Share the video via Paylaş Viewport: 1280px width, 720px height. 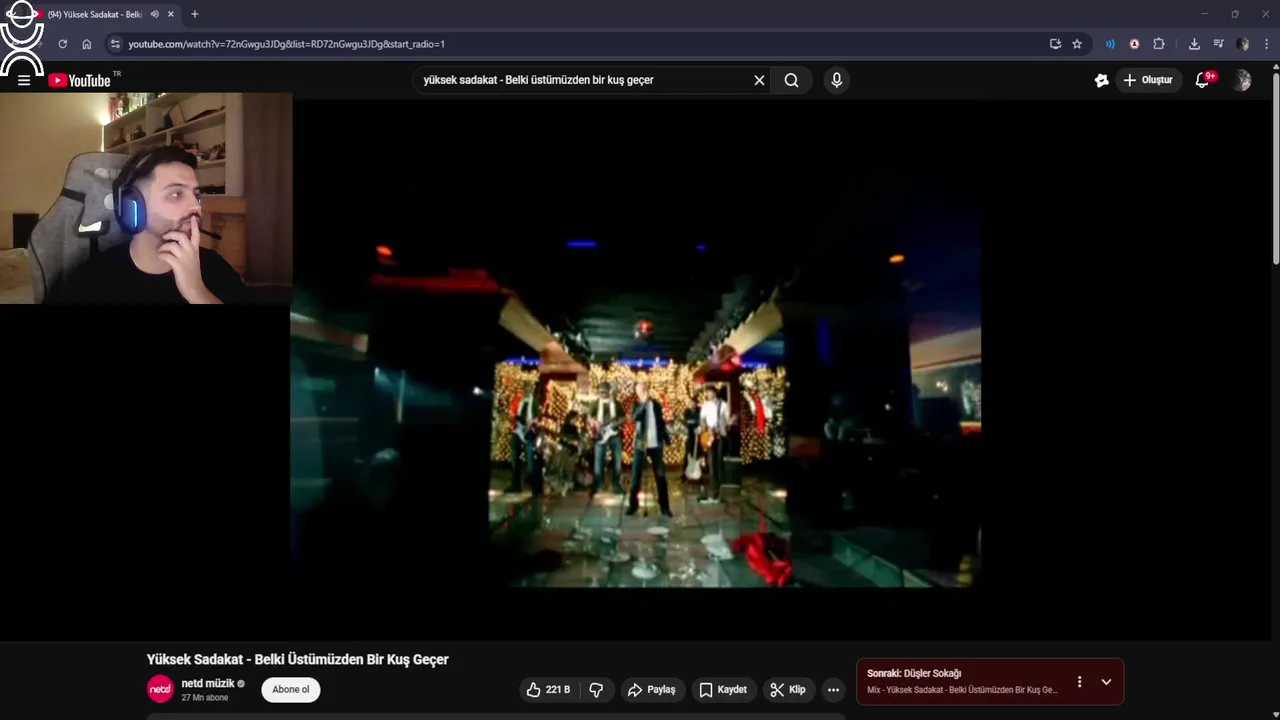(651, 690)
